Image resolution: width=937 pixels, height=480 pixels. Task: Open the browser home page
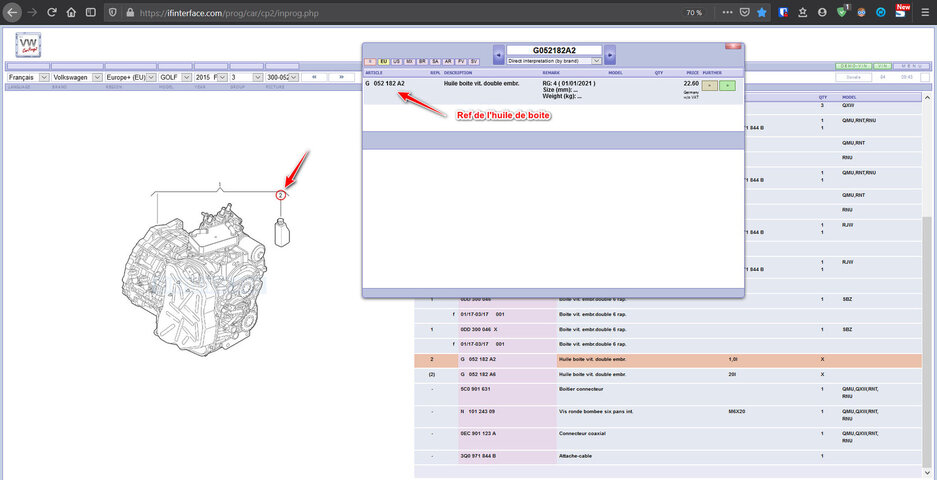(x=71, y=12)
